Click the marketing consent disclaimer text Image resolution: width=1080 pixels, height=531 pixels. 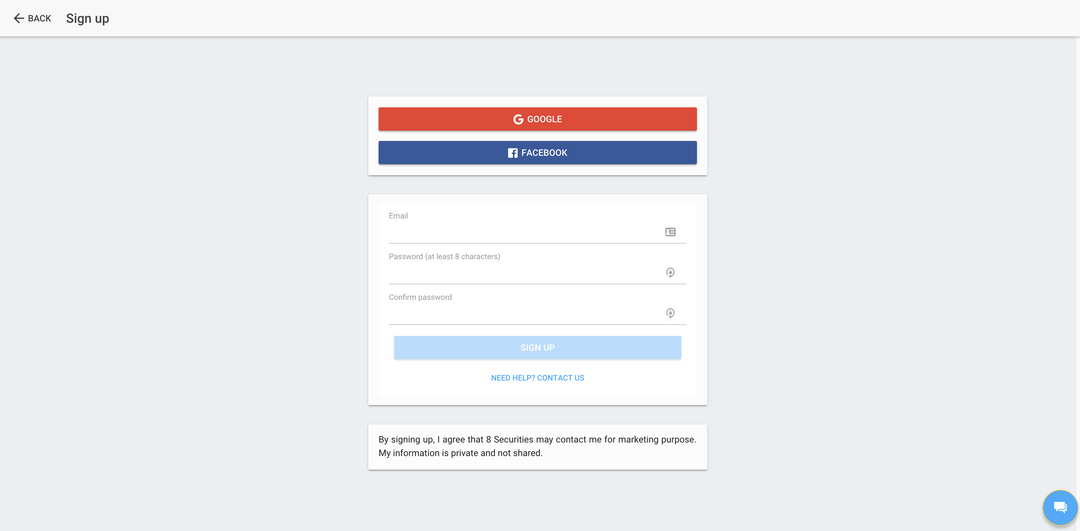click(537, 446)
